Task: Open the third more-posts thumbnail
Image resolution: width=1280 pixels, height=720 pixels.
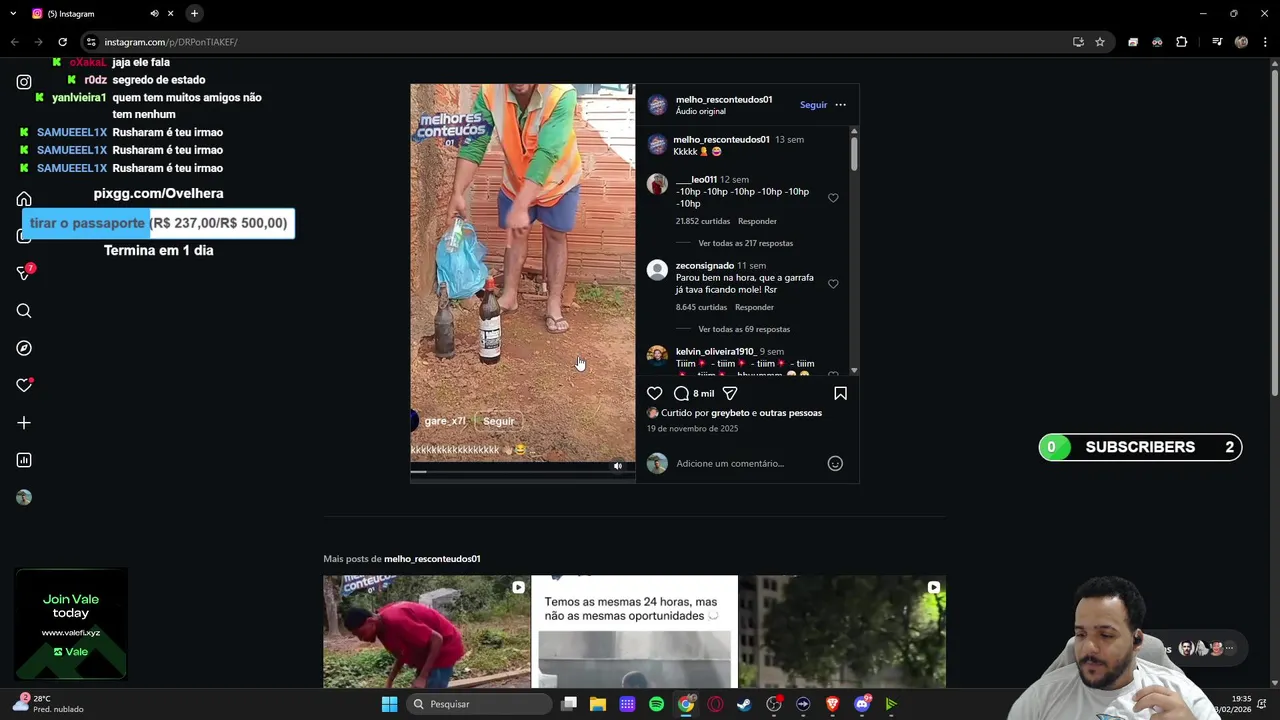Action: (842, 632)
